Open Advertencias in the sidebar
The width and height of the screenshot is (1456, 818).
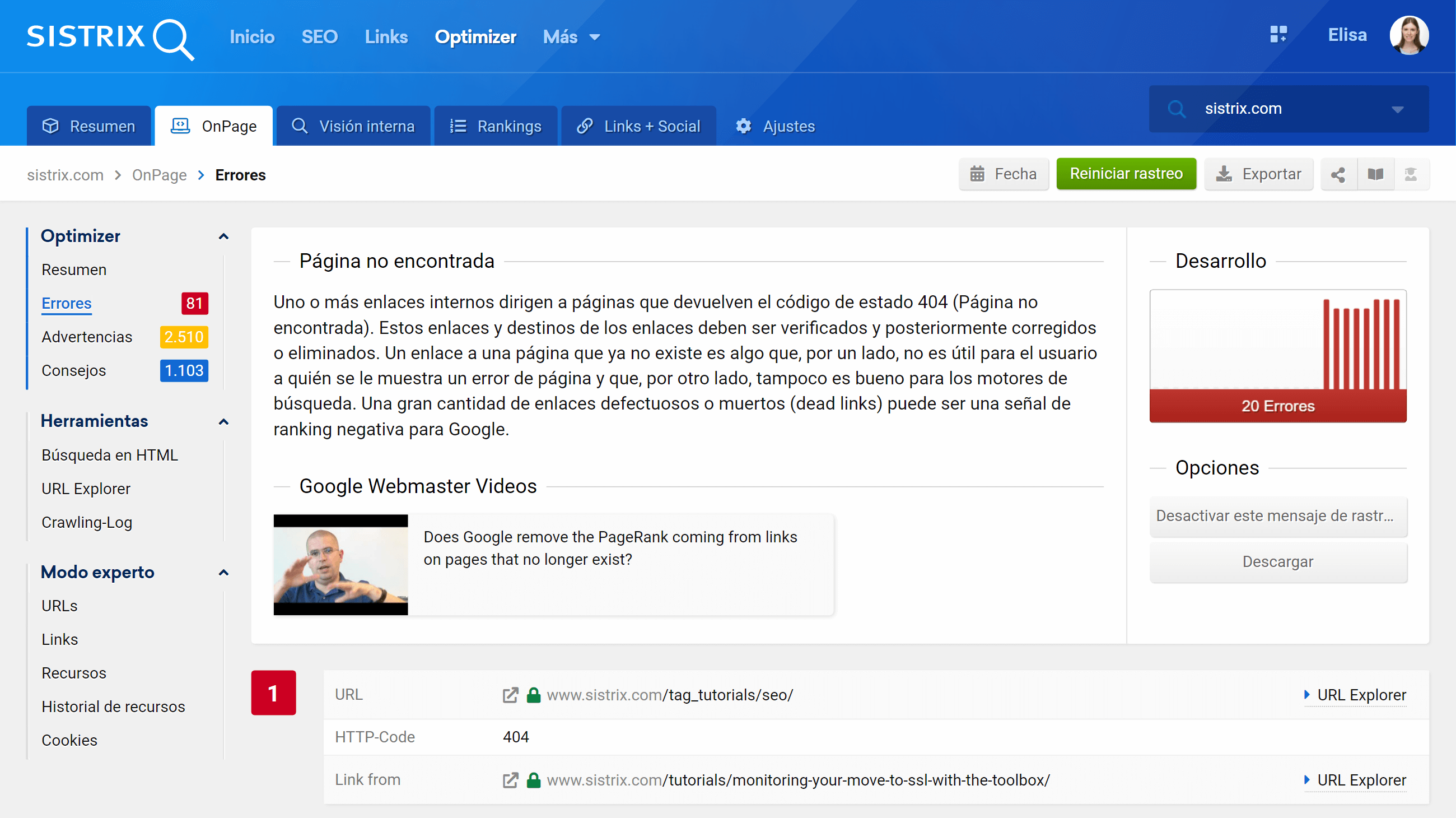[86, 337]
